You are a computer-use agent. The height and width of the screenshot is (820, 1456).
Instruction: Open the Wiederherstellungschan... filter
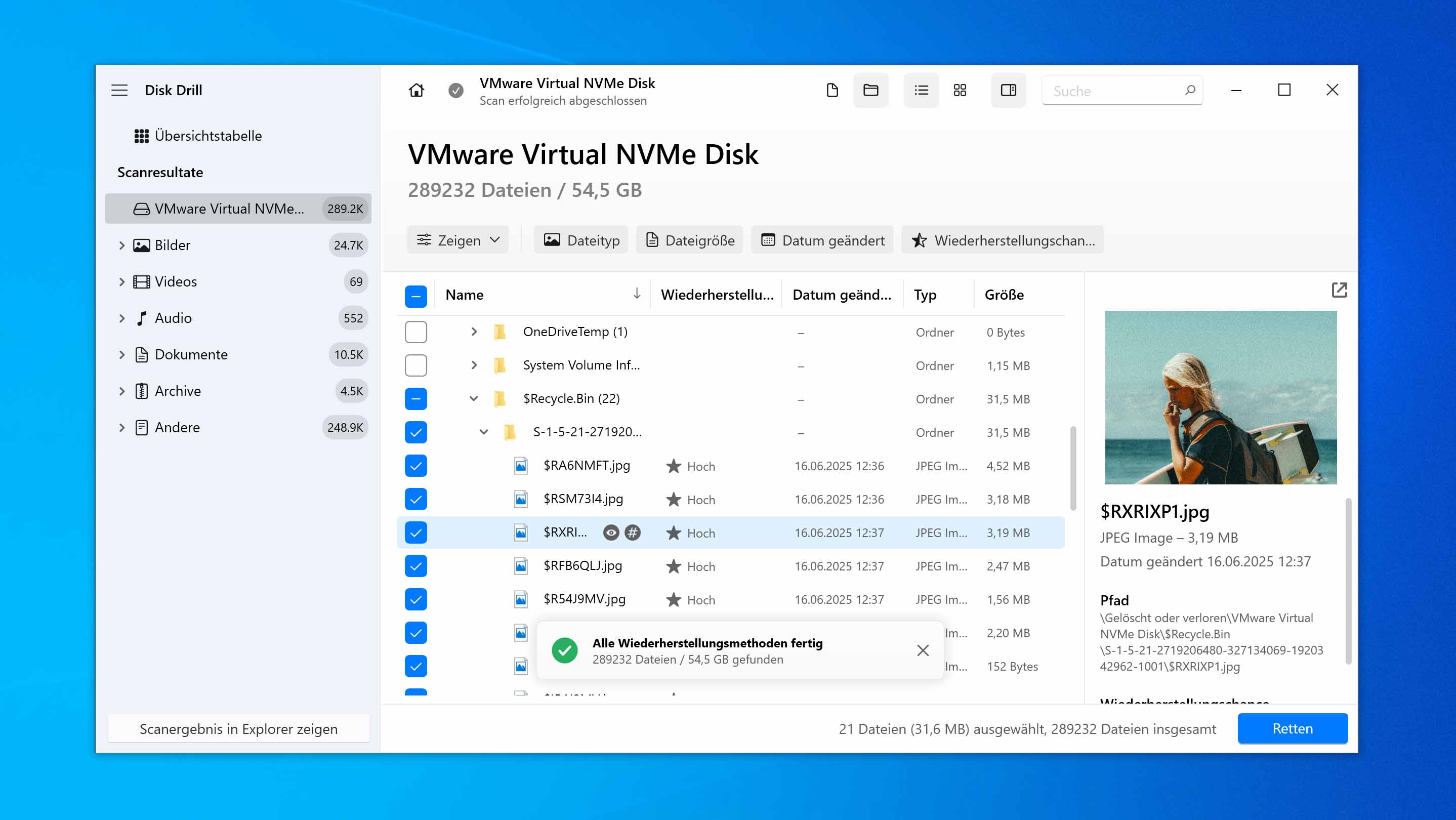coord(1003,240)
